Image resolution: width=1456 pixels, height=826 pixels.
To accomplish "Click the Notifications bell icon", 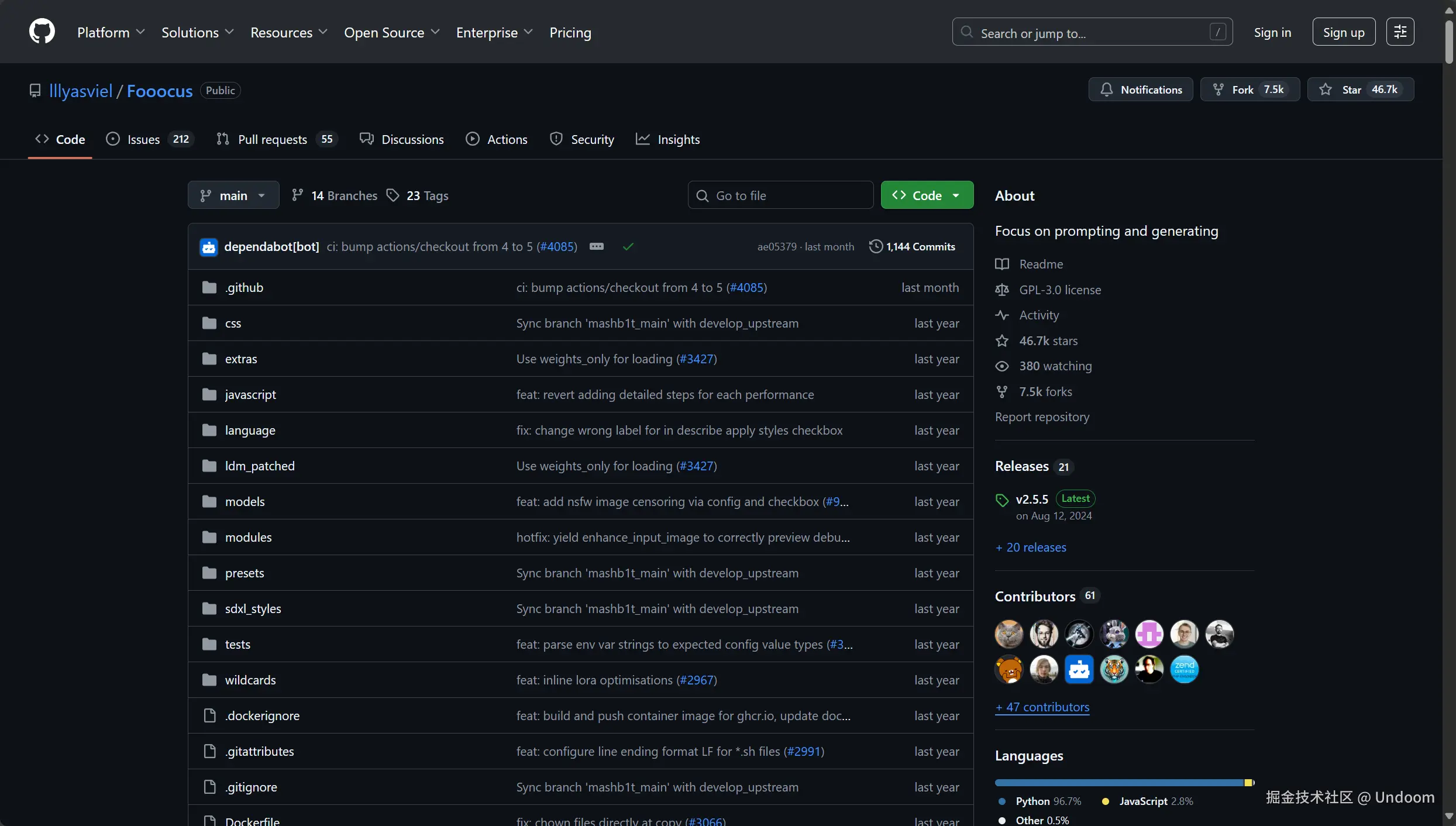I will [x=1106, y=90].
